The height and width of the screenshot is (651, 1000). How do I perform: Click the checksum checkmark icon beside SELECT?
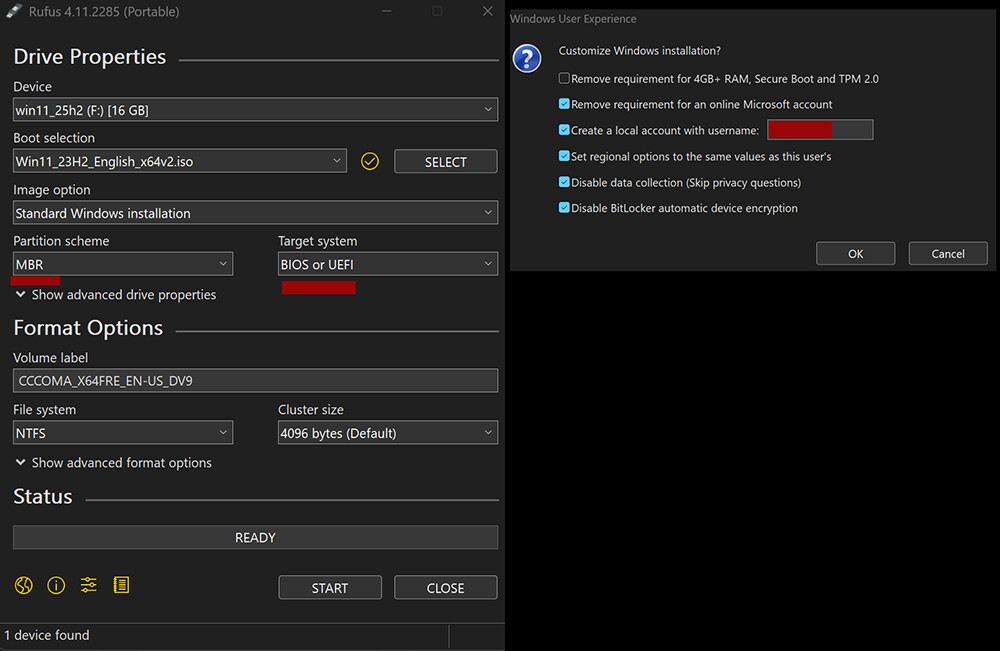(x=370, y=161)
